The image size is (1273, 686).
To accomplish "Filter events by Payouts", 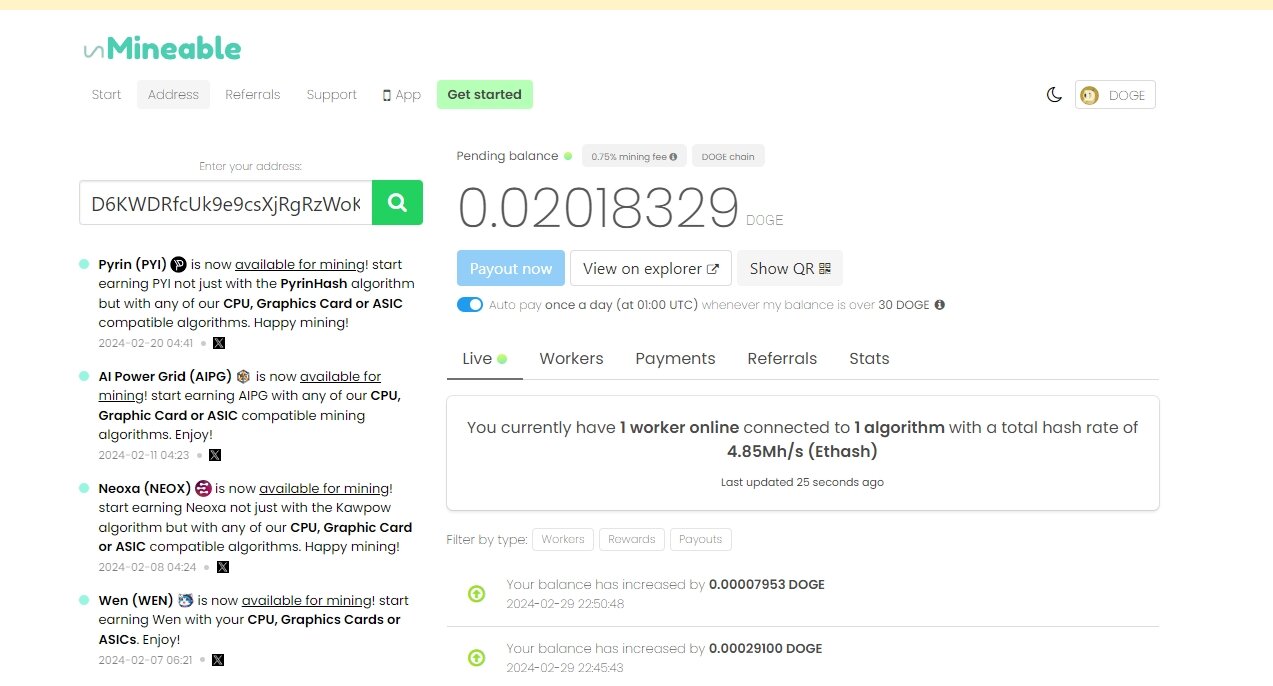I will coord(701,539).
